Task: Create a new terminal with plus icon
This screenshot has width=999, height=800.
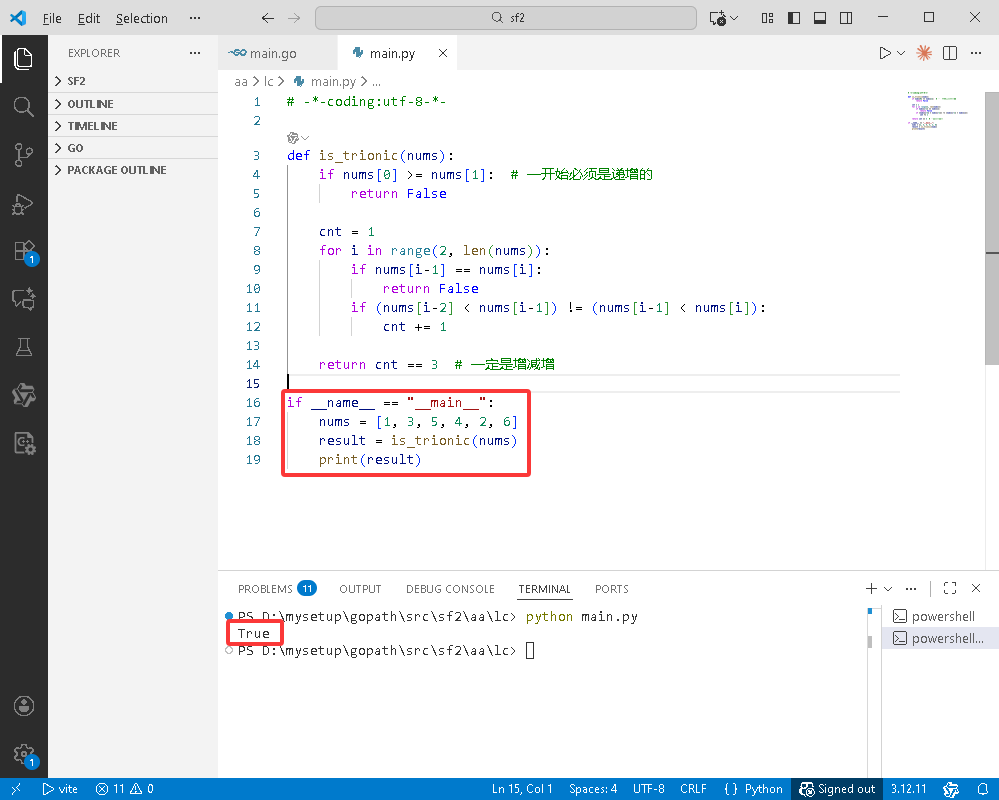Action: click(x=871, y=589)
